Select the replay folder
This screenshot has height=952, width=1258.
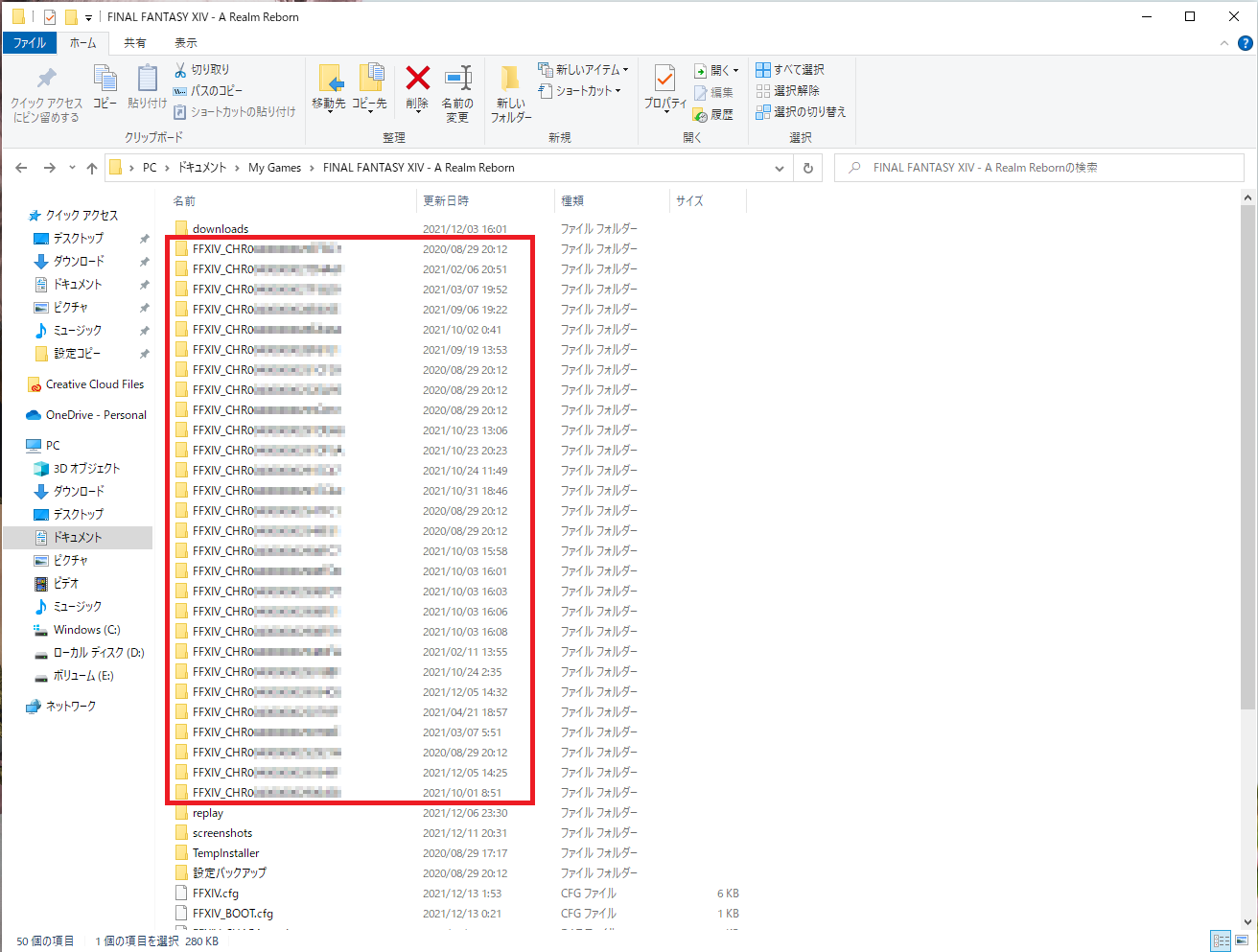(207, 813)
